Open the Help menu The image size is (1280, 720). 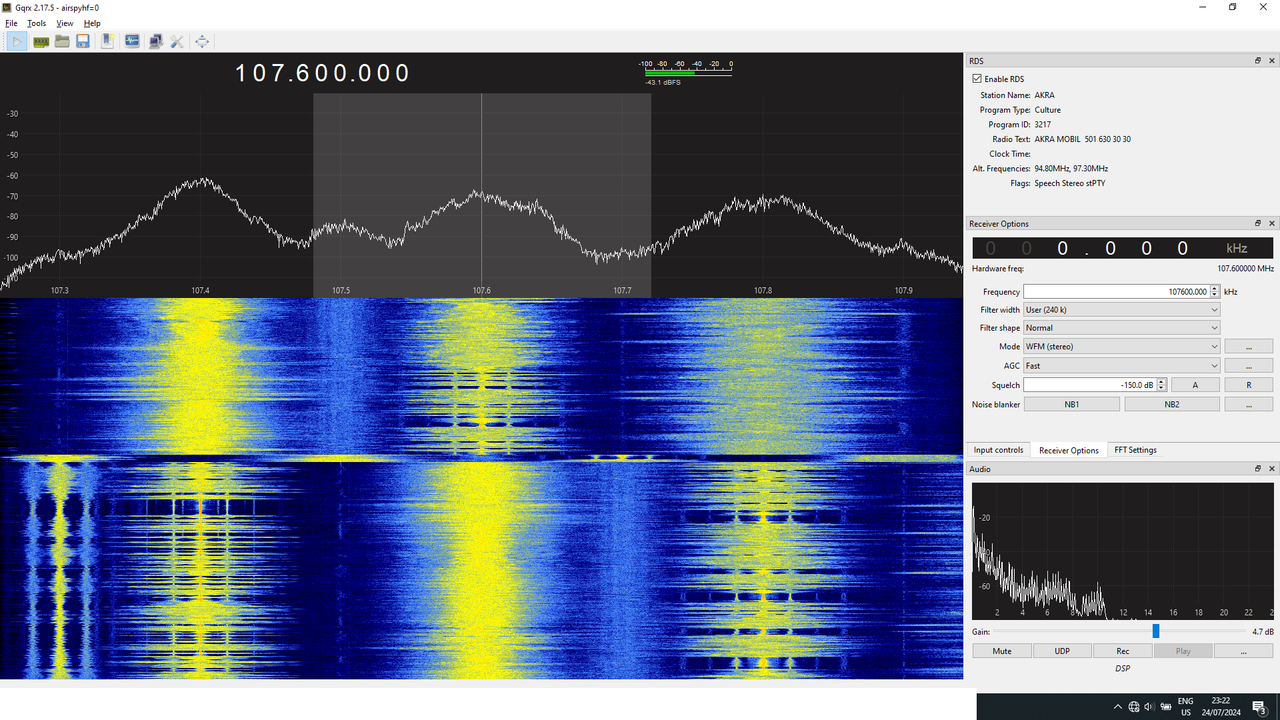[x=92, y=23]
